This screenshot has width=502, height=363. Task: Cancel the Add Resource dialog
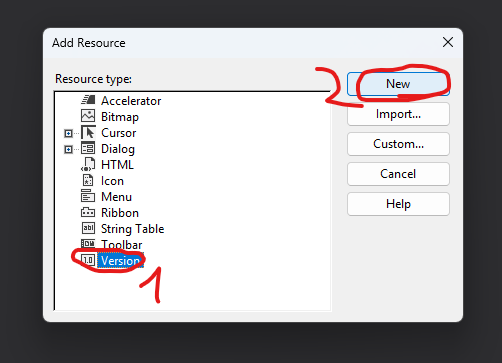point(398,174)
